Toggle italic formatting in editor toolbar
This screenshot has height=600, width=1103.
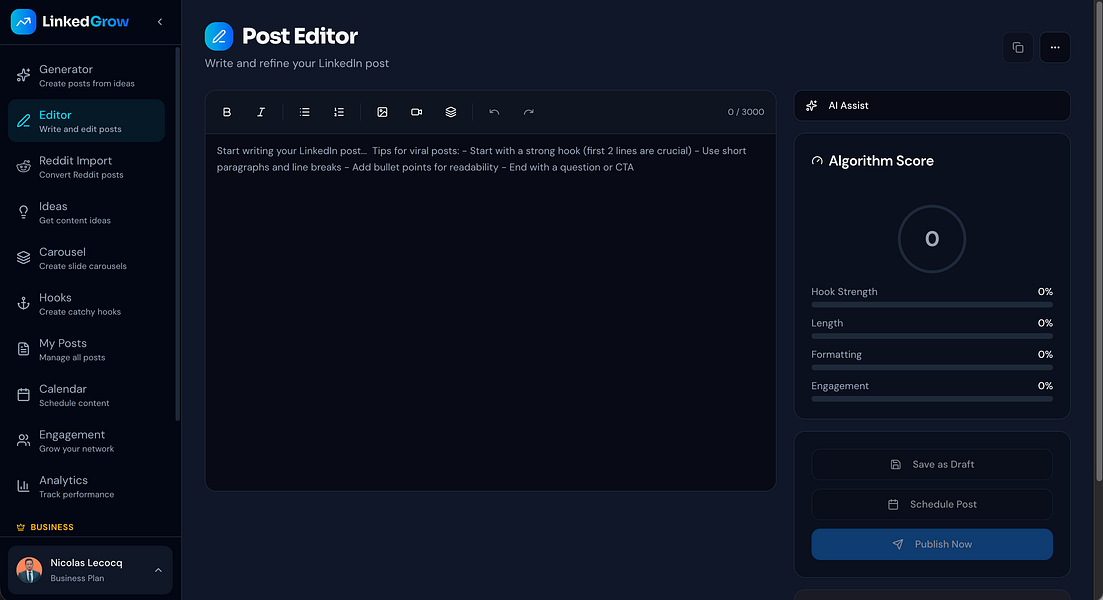(261, 112)
